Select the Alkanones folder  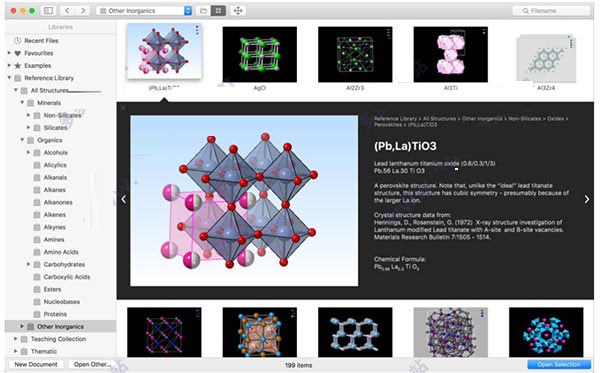(x=53, y=202)
